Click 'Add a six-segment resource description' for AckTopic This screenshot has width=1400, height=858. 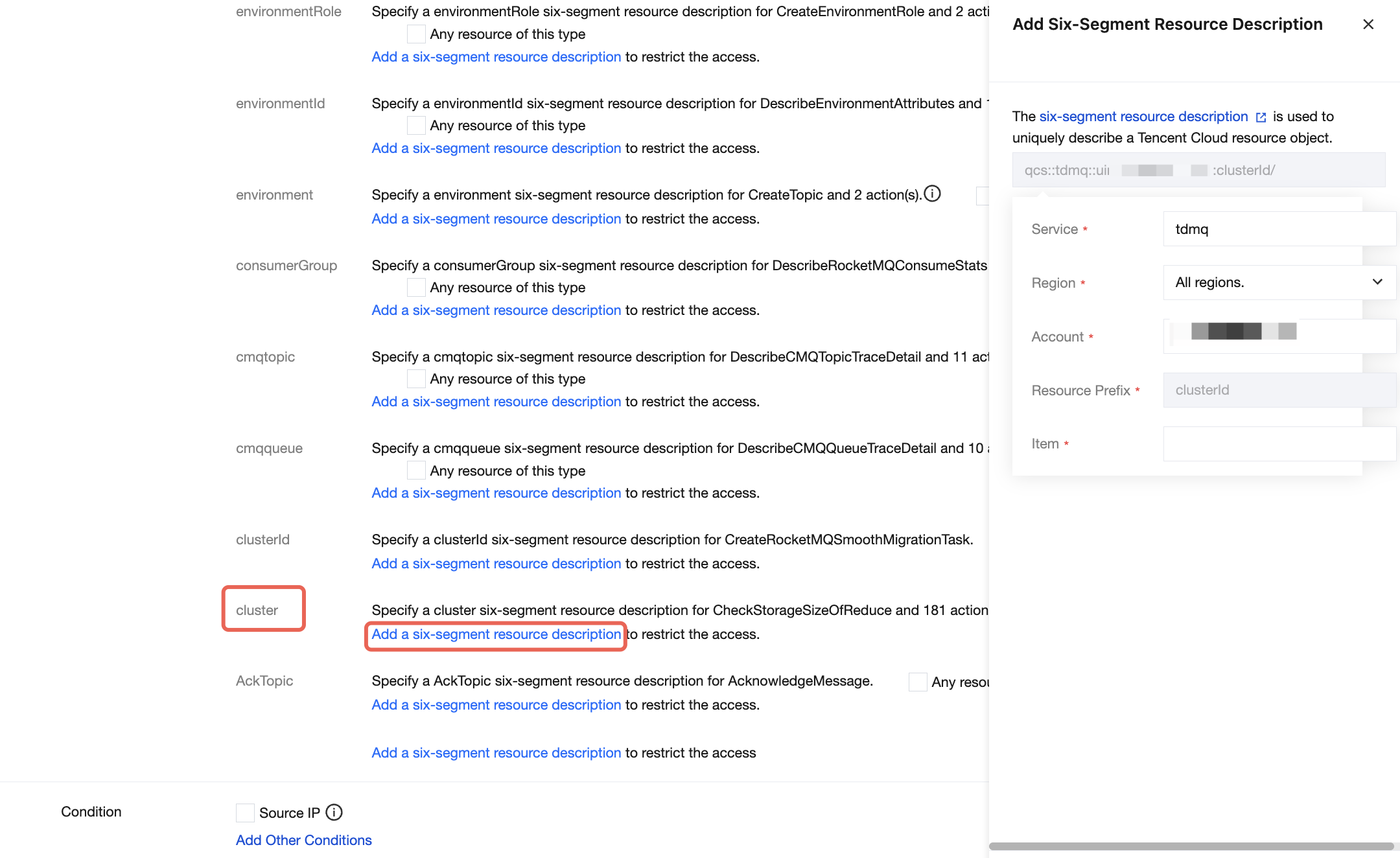(496, 705)
